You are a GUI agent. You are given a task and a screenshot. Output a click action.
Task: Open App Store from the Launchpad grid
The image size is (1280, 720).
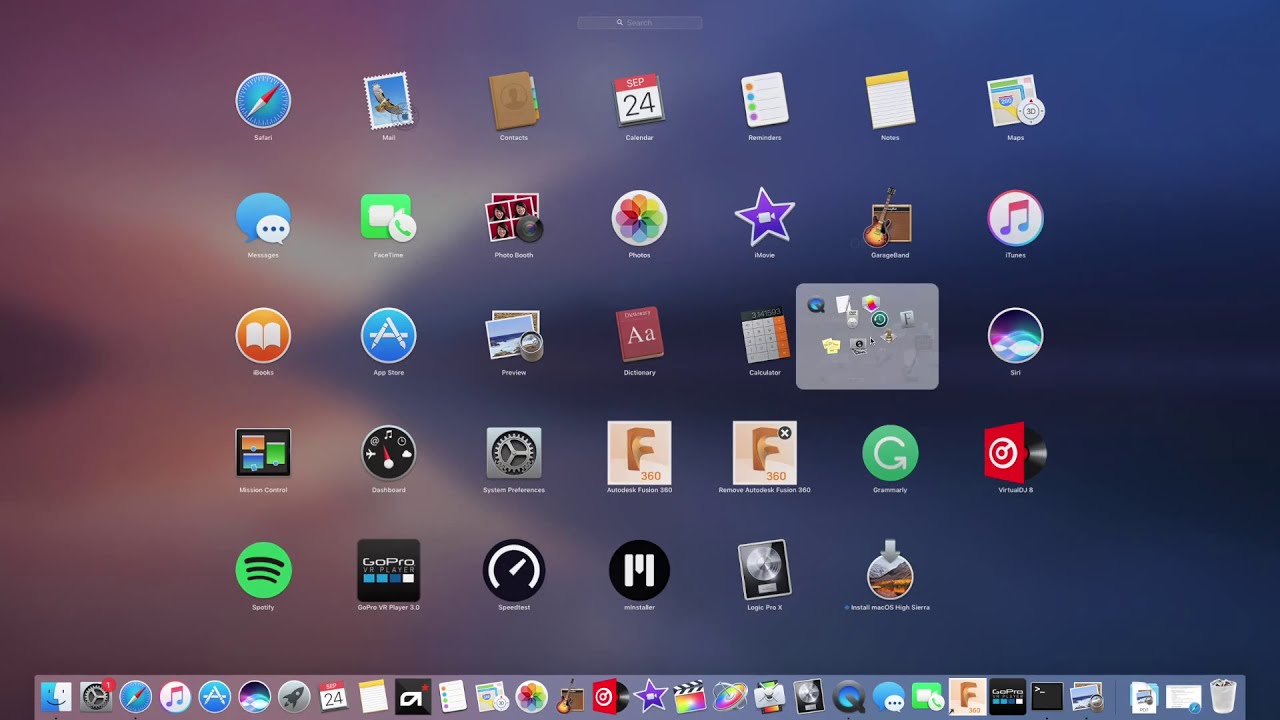coord(388,335)
